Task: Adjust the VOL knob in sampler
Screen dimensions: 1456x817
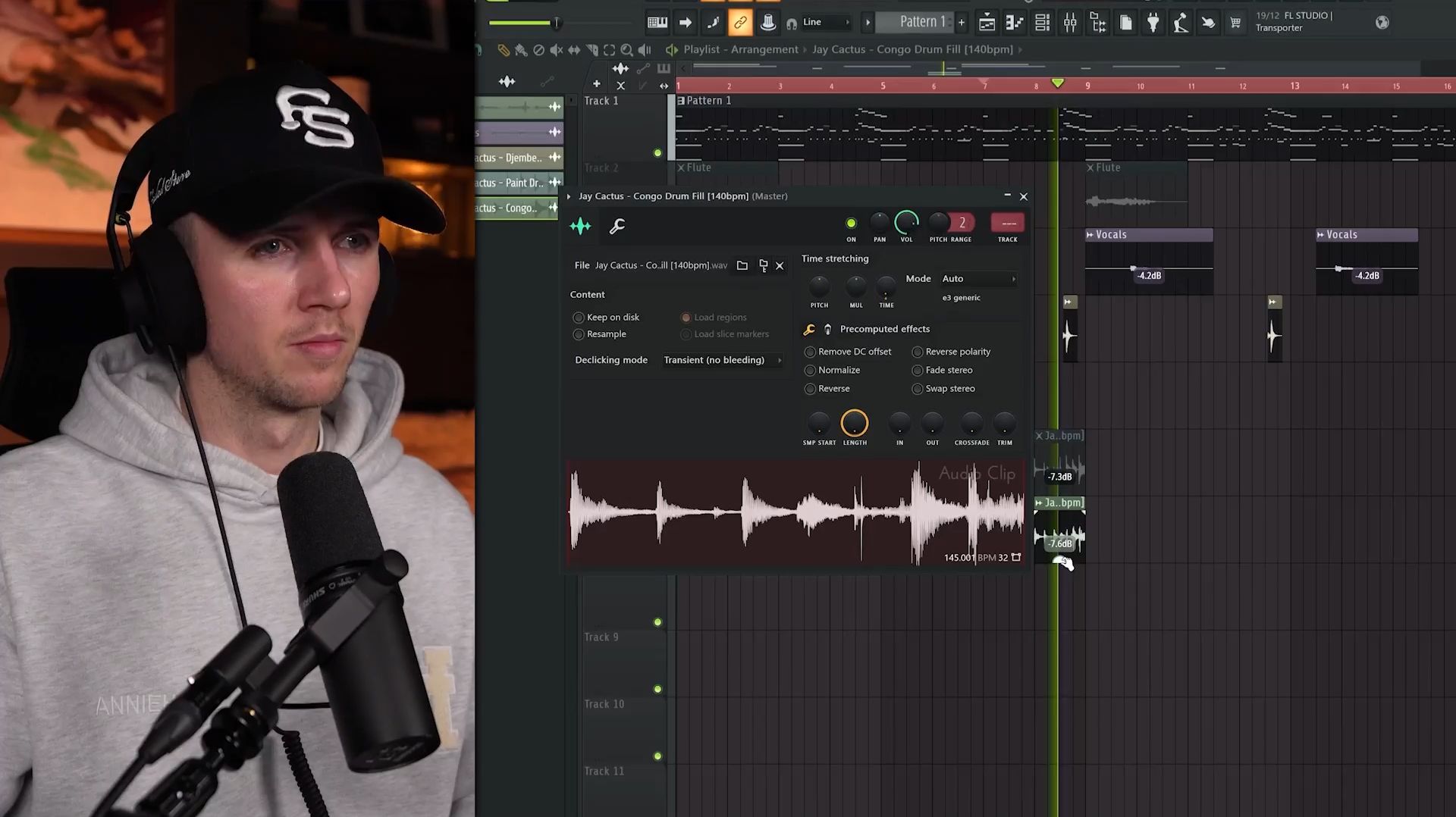Action: tap(906, 223)
